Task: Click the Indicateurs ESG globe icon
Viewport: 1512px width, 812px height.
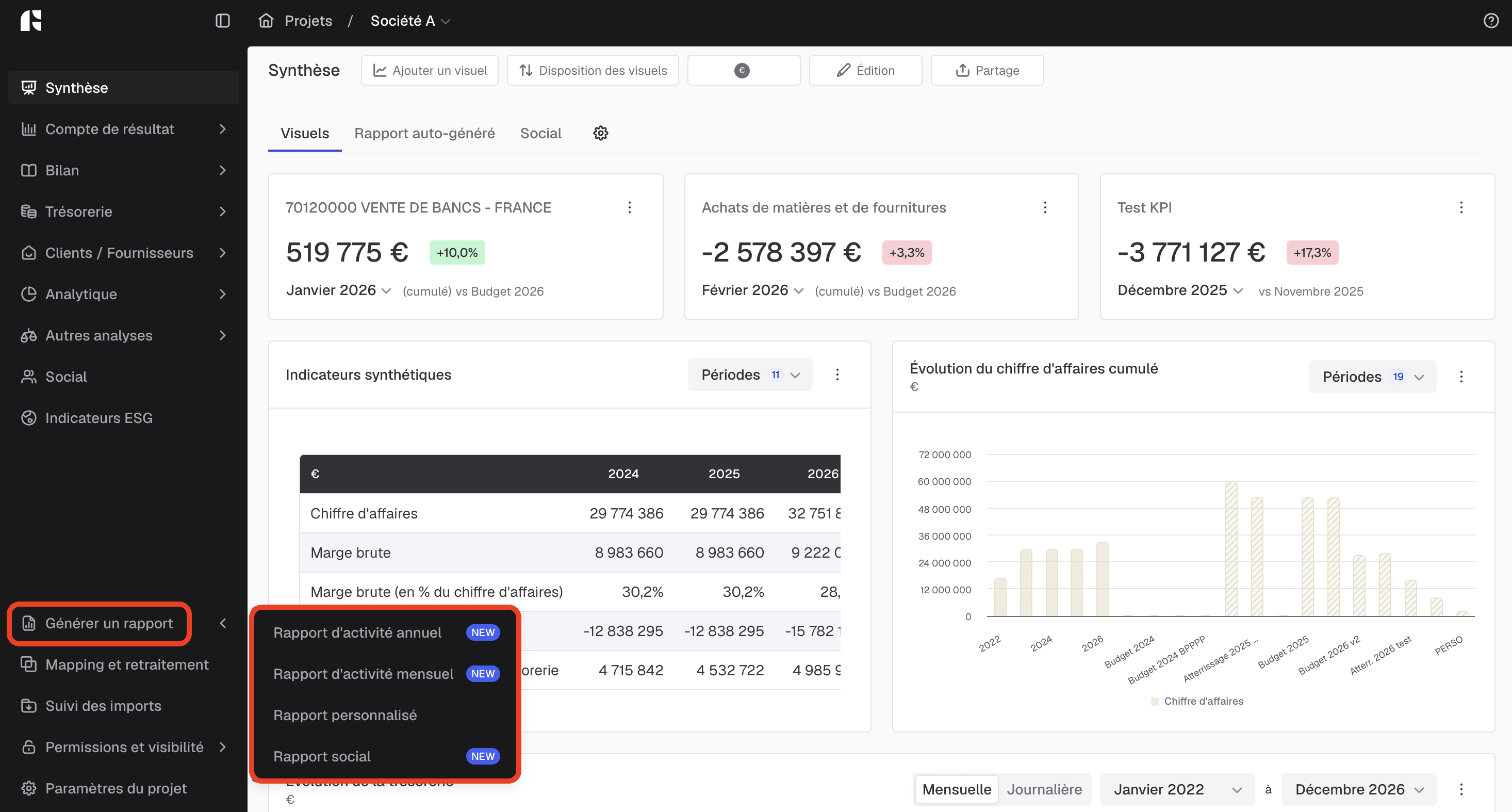Action: [29, 417]
